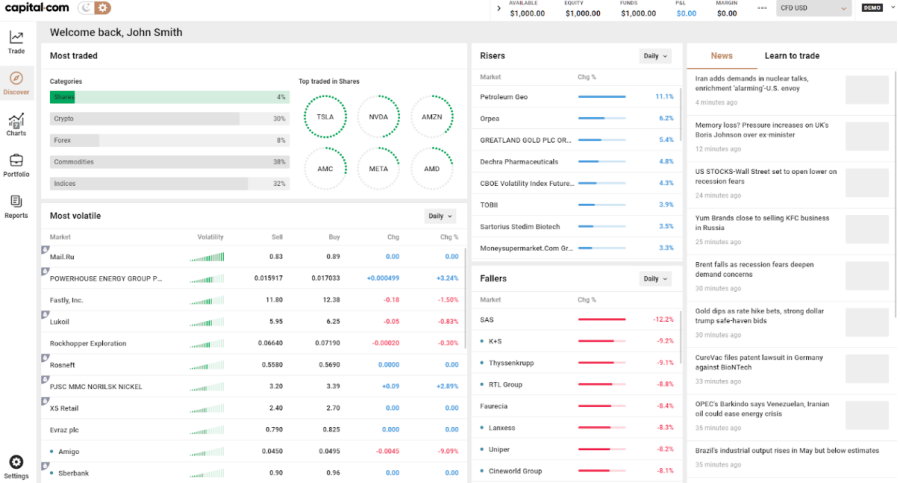Switch to the News tab
Image resolution: width=900 pixels, height=483 pixels.
pyautogui.click(x=721, y=56)
